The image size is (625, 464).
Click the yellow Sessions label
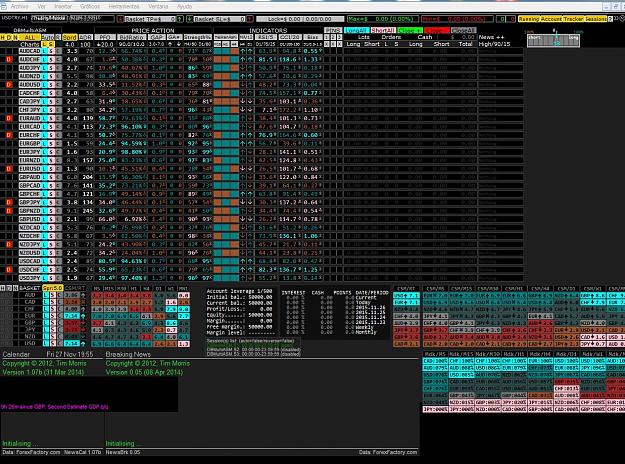[x=595, y=19]
